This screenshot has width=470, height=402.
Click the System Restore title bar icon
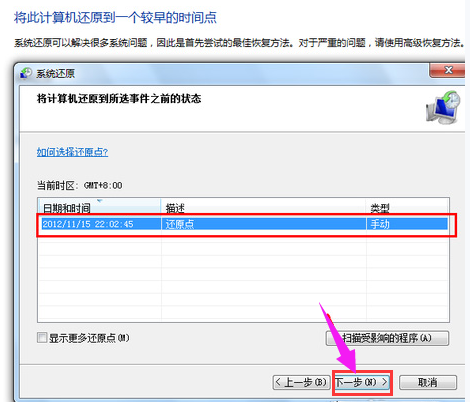(x=26, y=73)
